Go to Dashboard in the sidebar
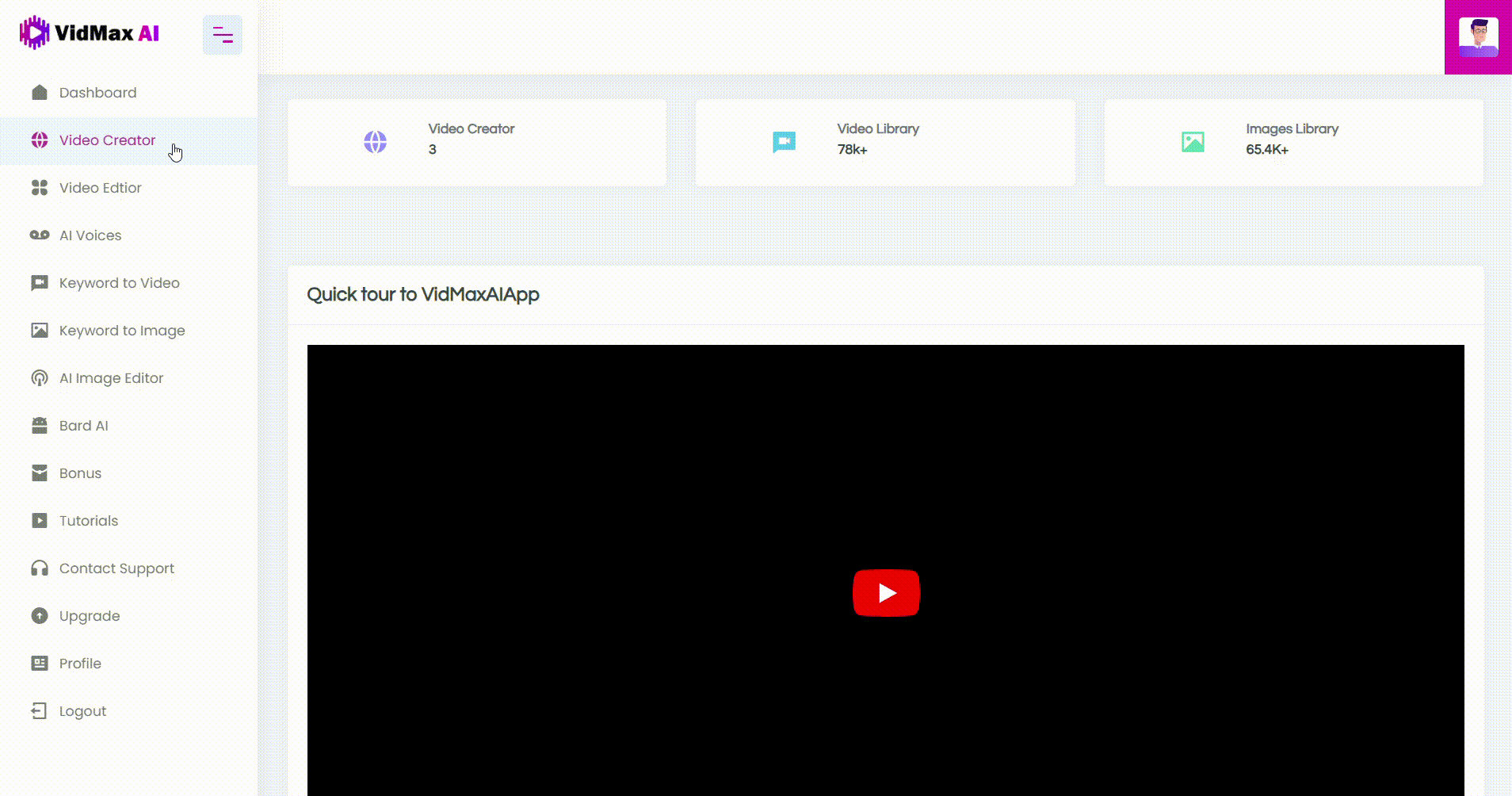 (x=97, y=93)
